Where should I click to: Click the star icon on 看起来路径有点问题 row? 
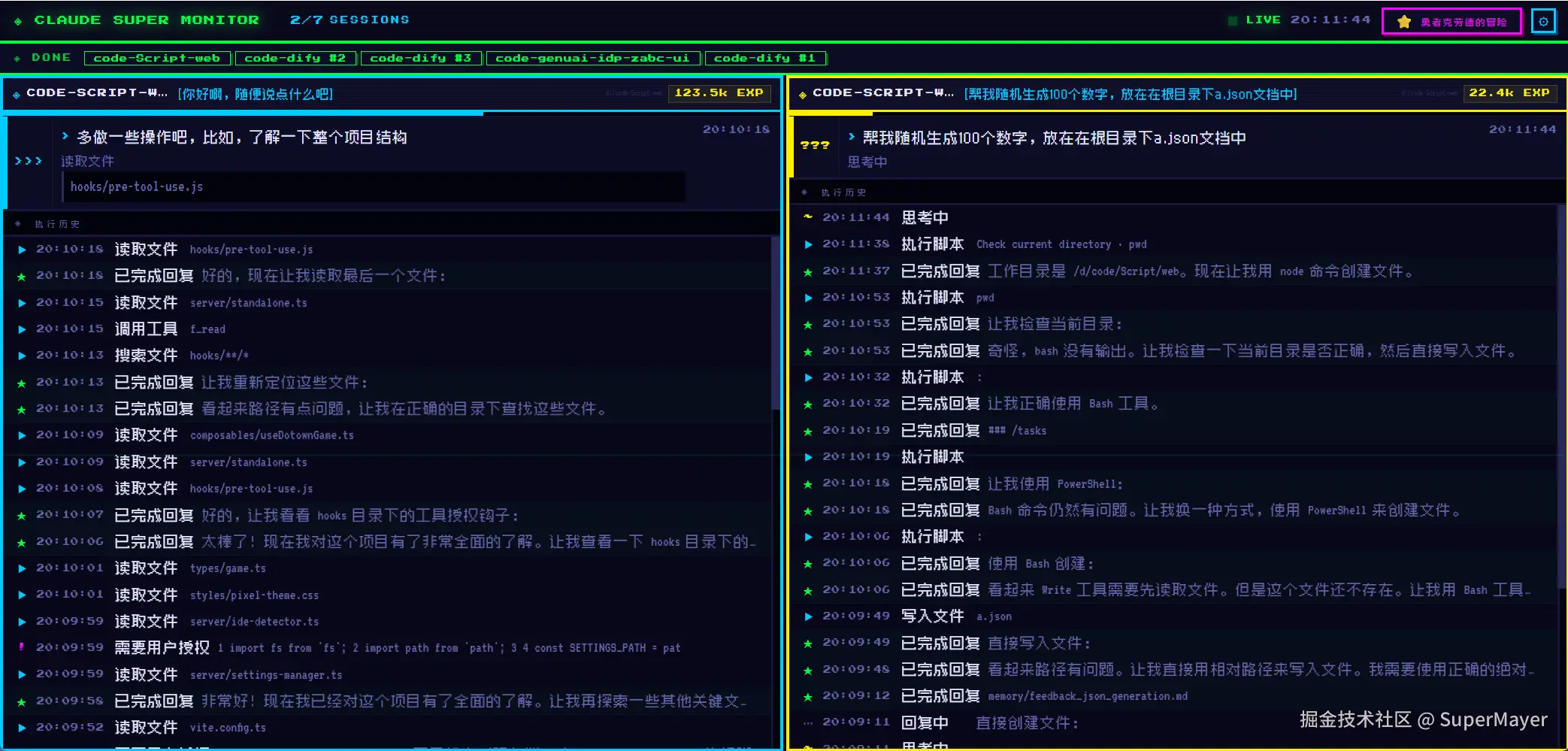pyautogui.click(x=22, y=409)
